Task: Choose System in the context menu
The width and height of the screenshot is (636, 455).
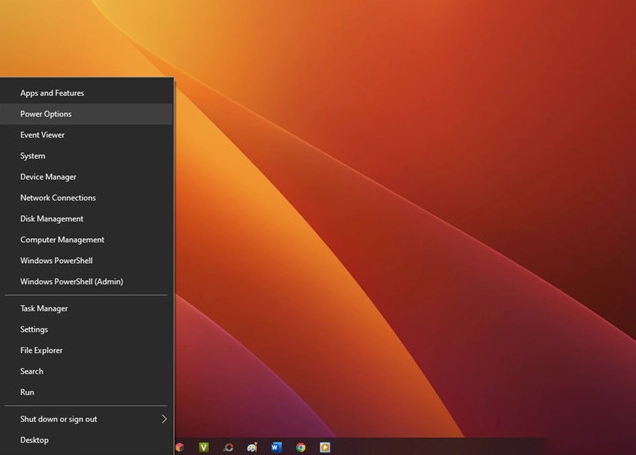Action: [x=86, y=156]
